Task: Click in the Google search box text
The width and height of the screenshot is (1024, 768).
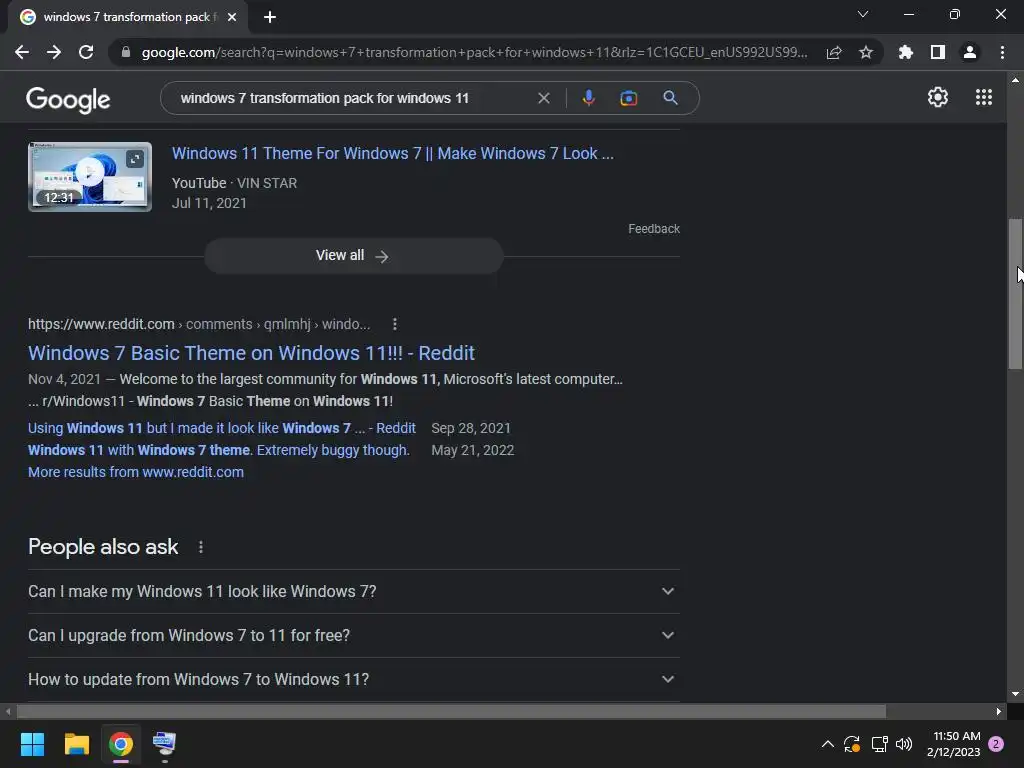Action: click(x=325, y=98)
